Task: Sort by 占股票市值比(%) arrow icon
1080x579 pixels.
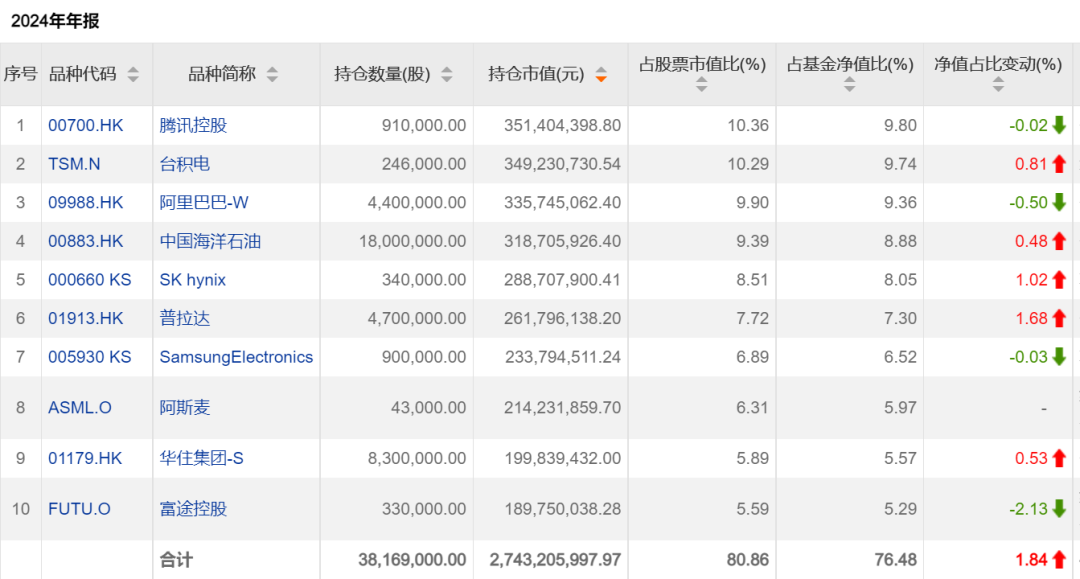Action: pos(701,86)
